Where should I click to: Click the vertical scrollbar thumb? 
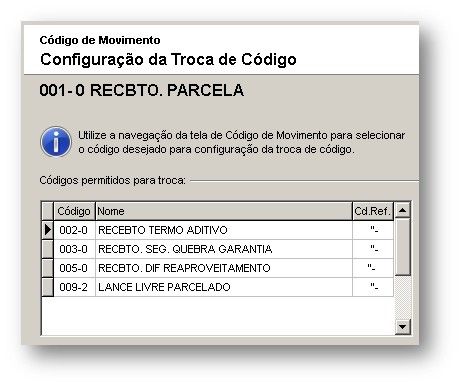click(403, 247)
